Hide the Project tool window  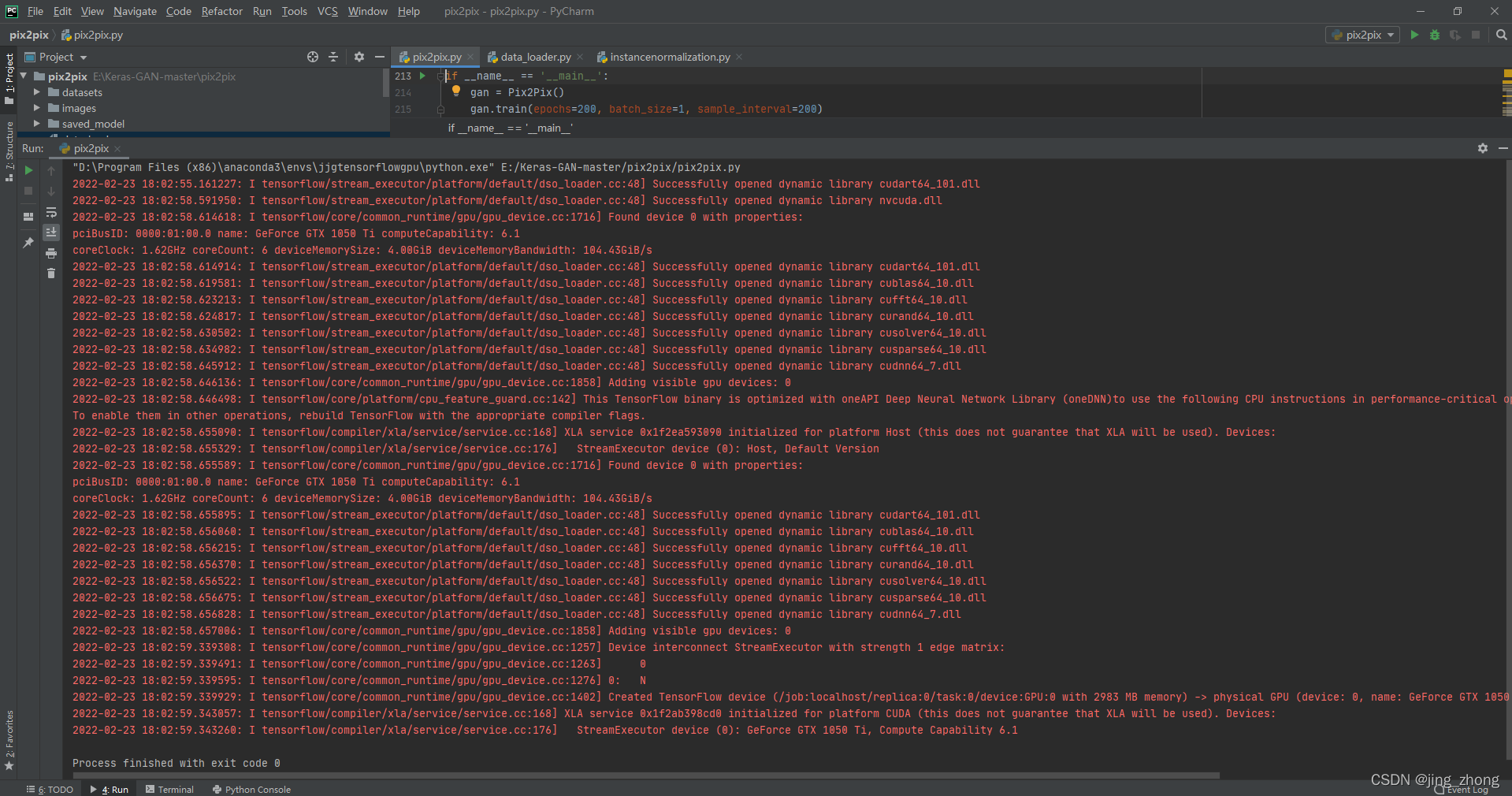379,57
